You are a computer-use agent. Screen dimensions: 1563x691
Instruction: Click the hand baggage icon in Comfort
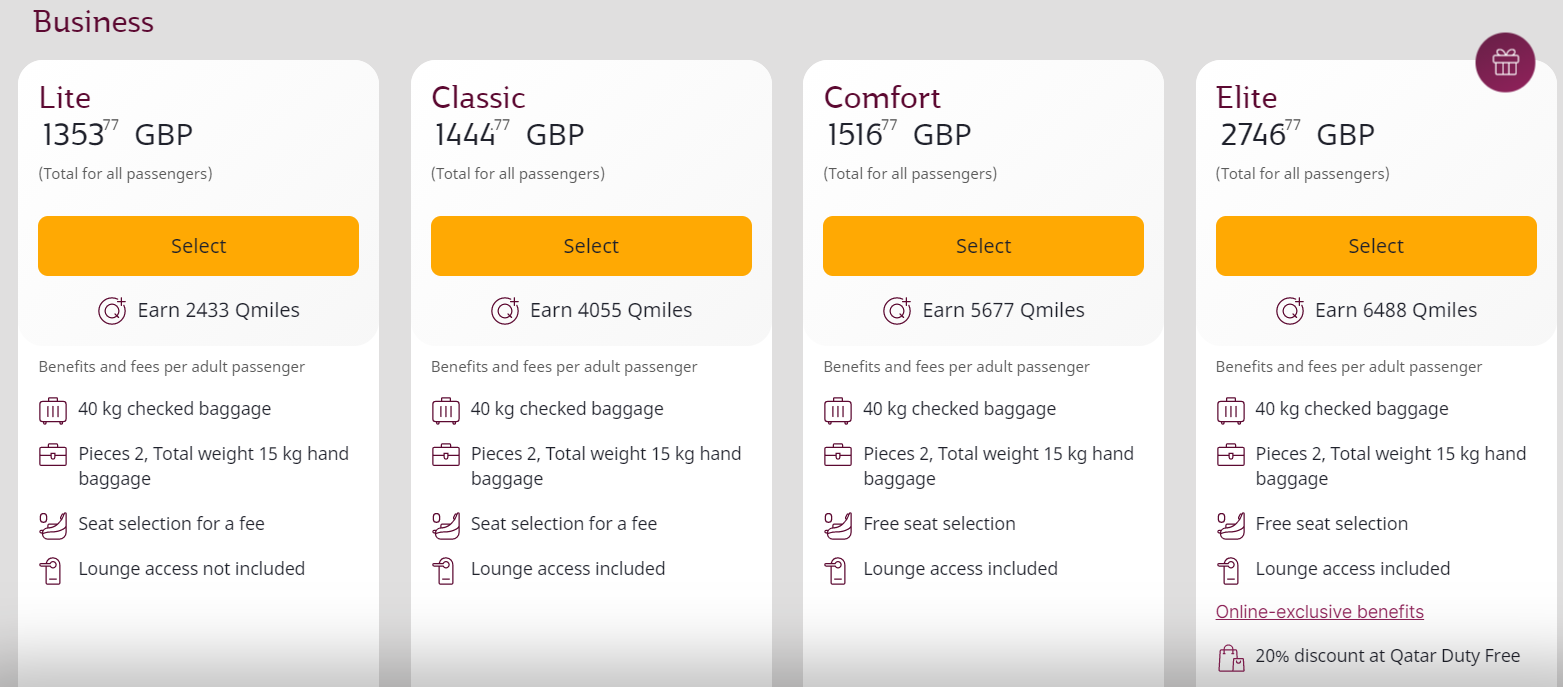(x=837, y=455)
